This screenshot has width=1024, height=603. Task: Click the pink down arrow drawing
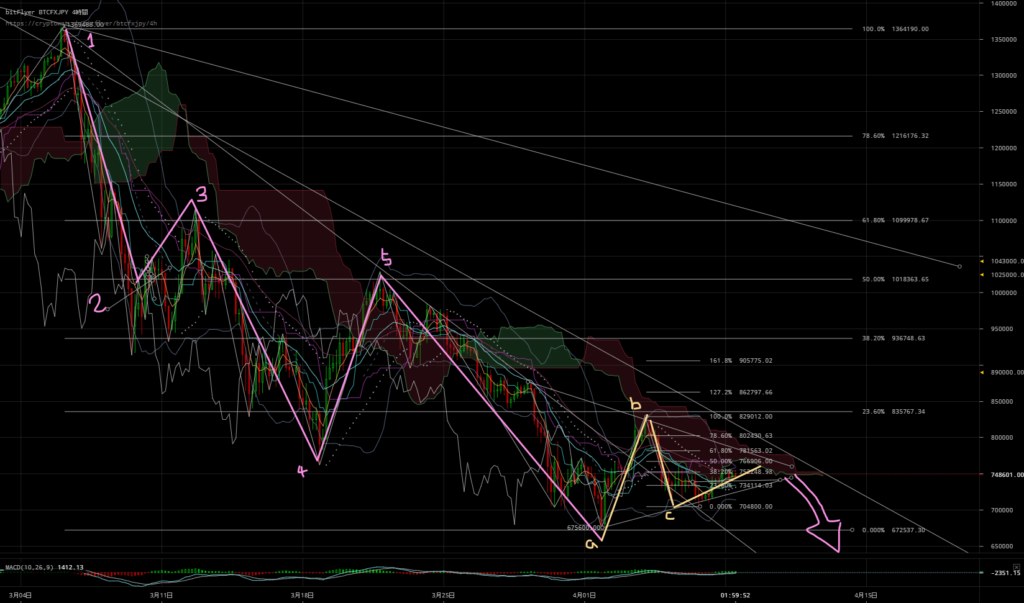(x=828, y=528)
